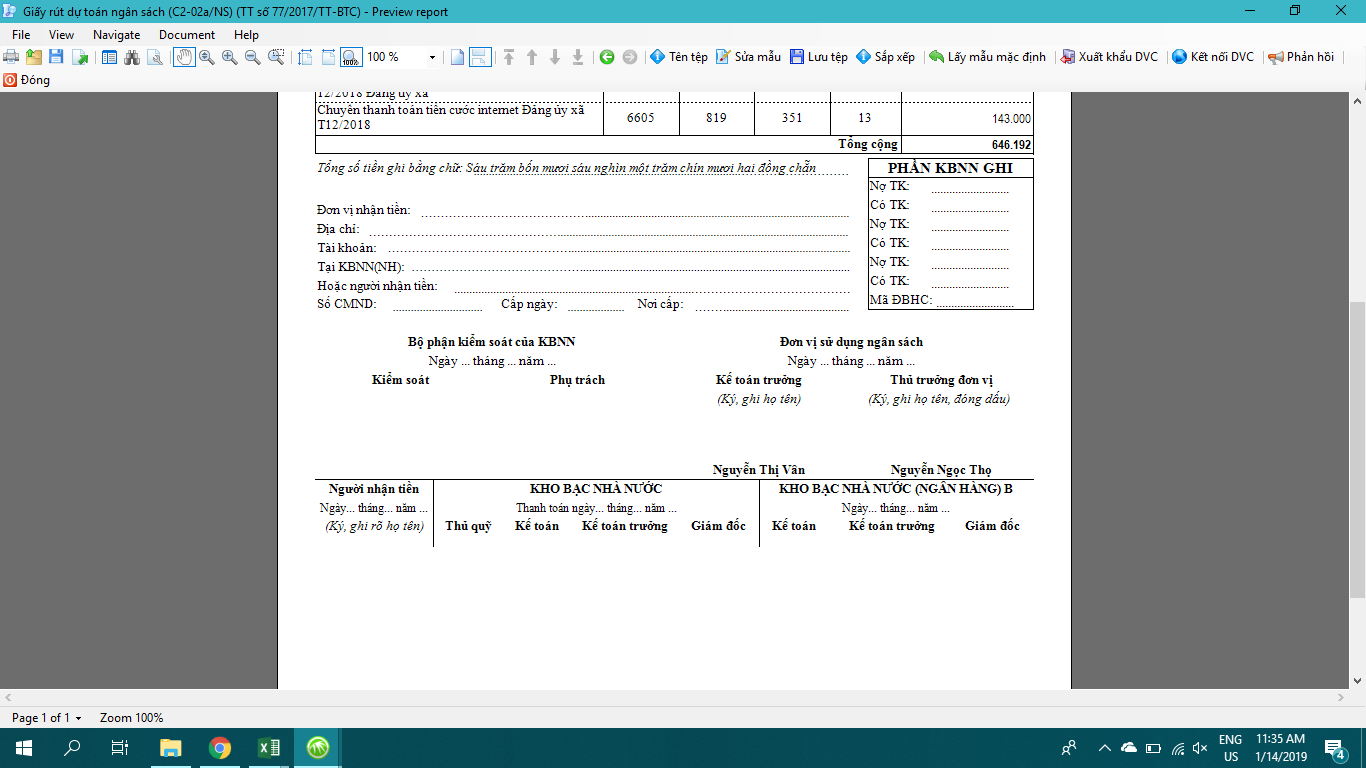Click the Export document icon
This screenshot has height=768, width=1366.
79,57
